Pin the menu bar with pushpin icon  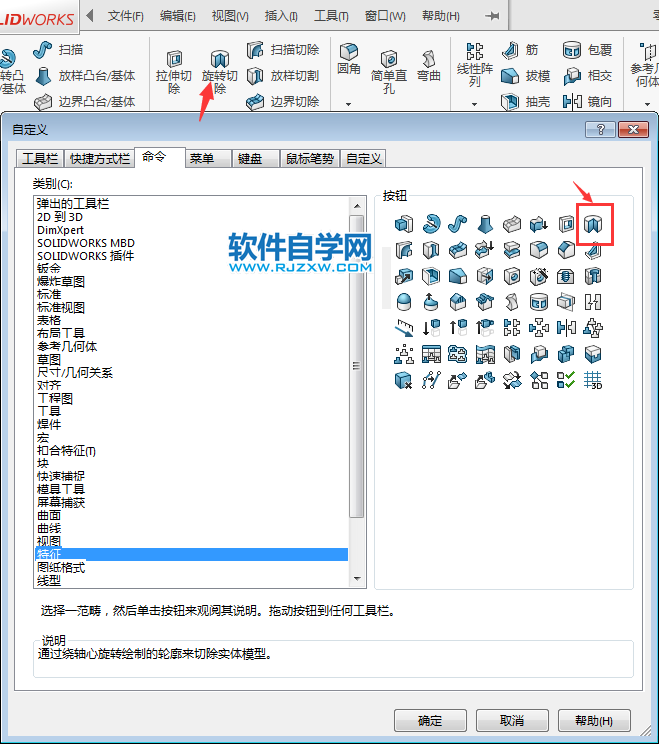coord(492,16)
